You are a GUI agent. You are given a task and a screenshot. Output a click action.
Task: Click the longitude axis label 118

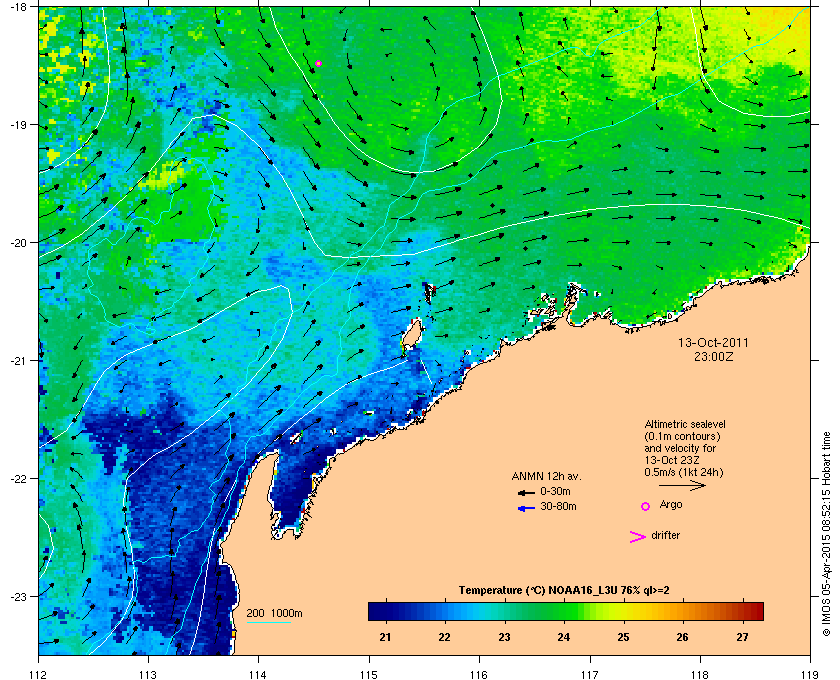tap(700, 675)
